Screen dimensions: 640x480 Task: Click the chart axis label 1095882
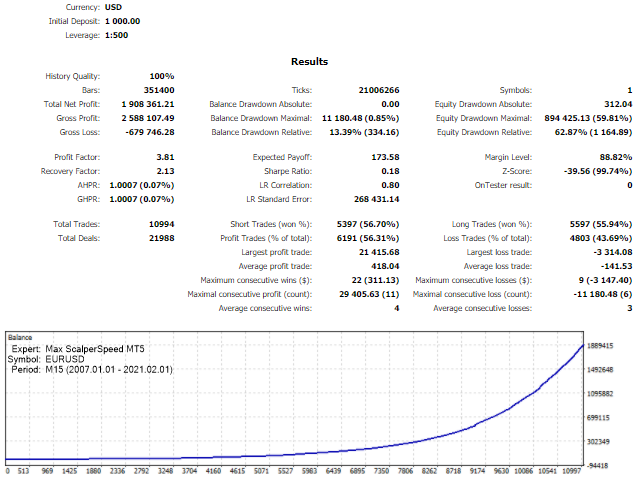coord(600,394)
